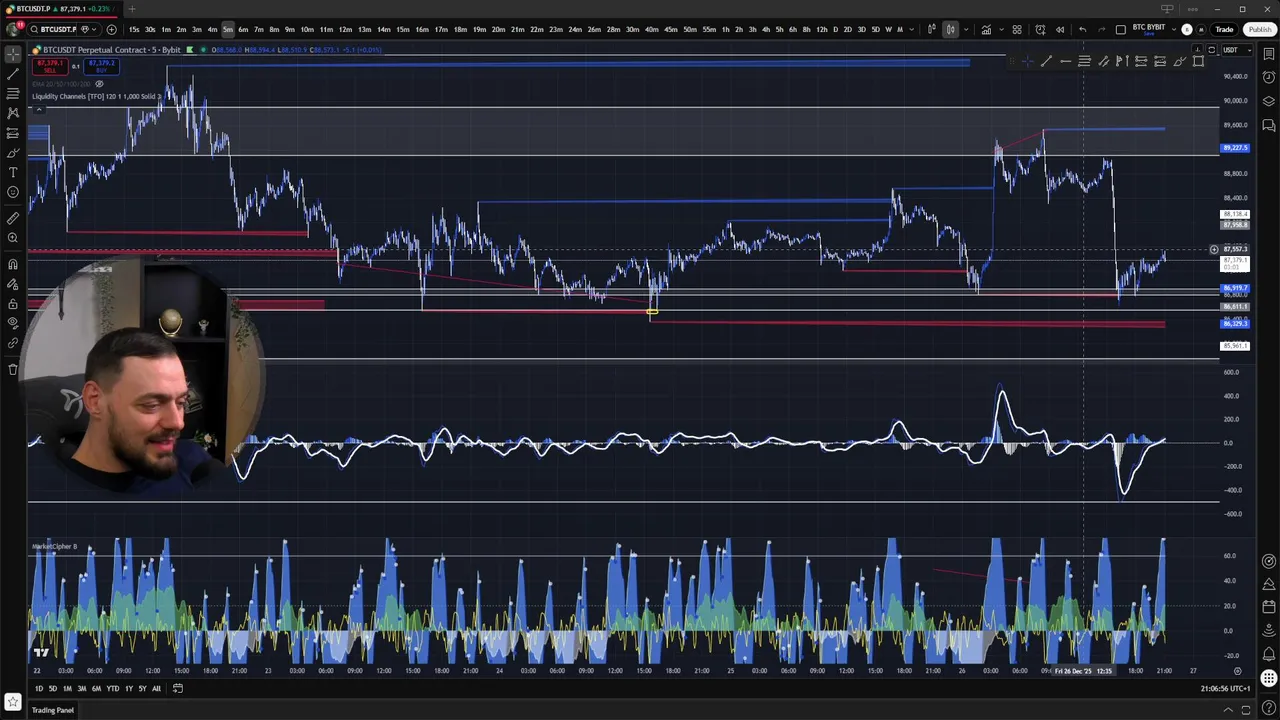
Task: Select the 1D date range
Action: tap(39, 688)
